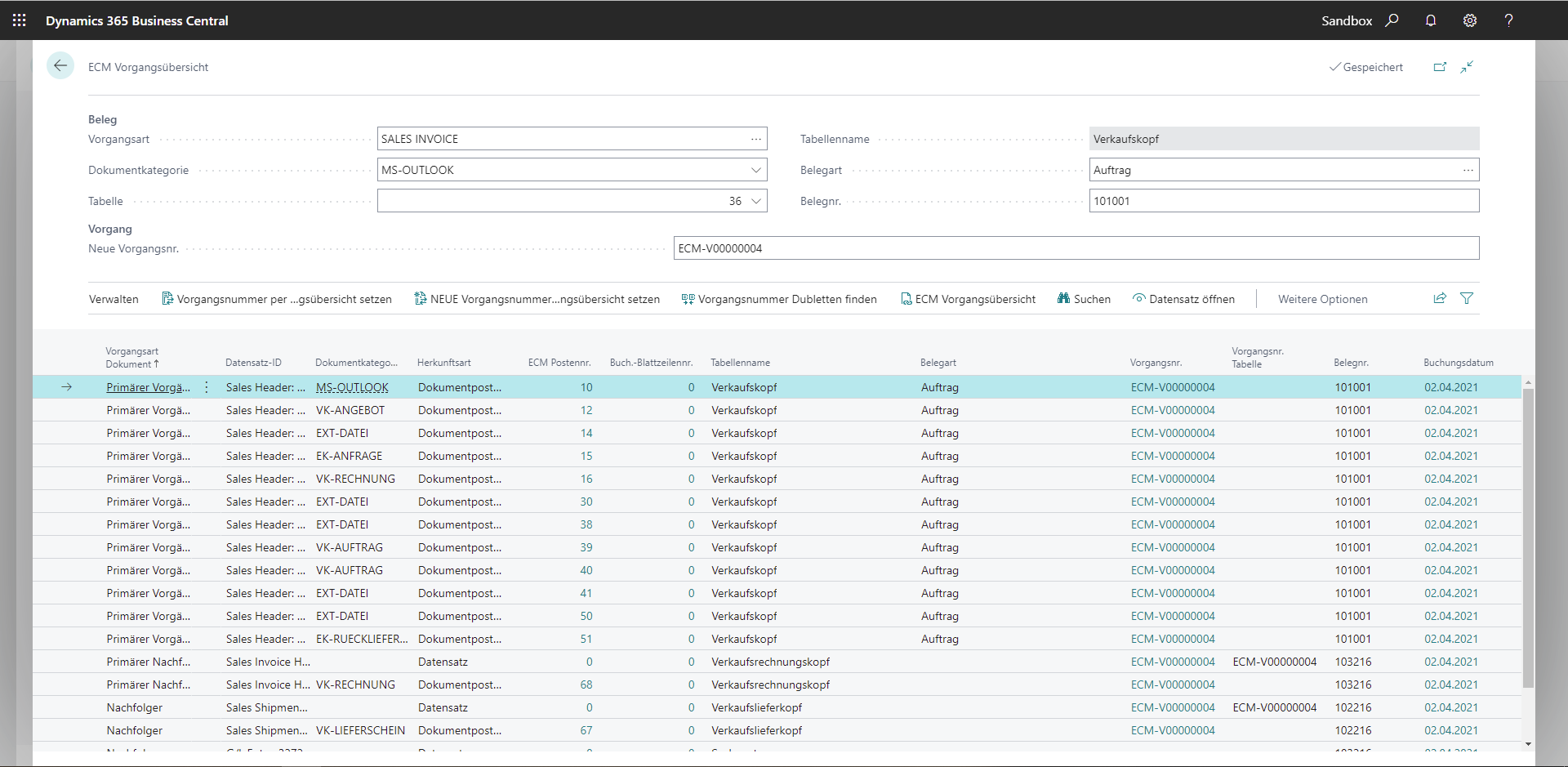Open the settings gear menu

[1470, 20]
